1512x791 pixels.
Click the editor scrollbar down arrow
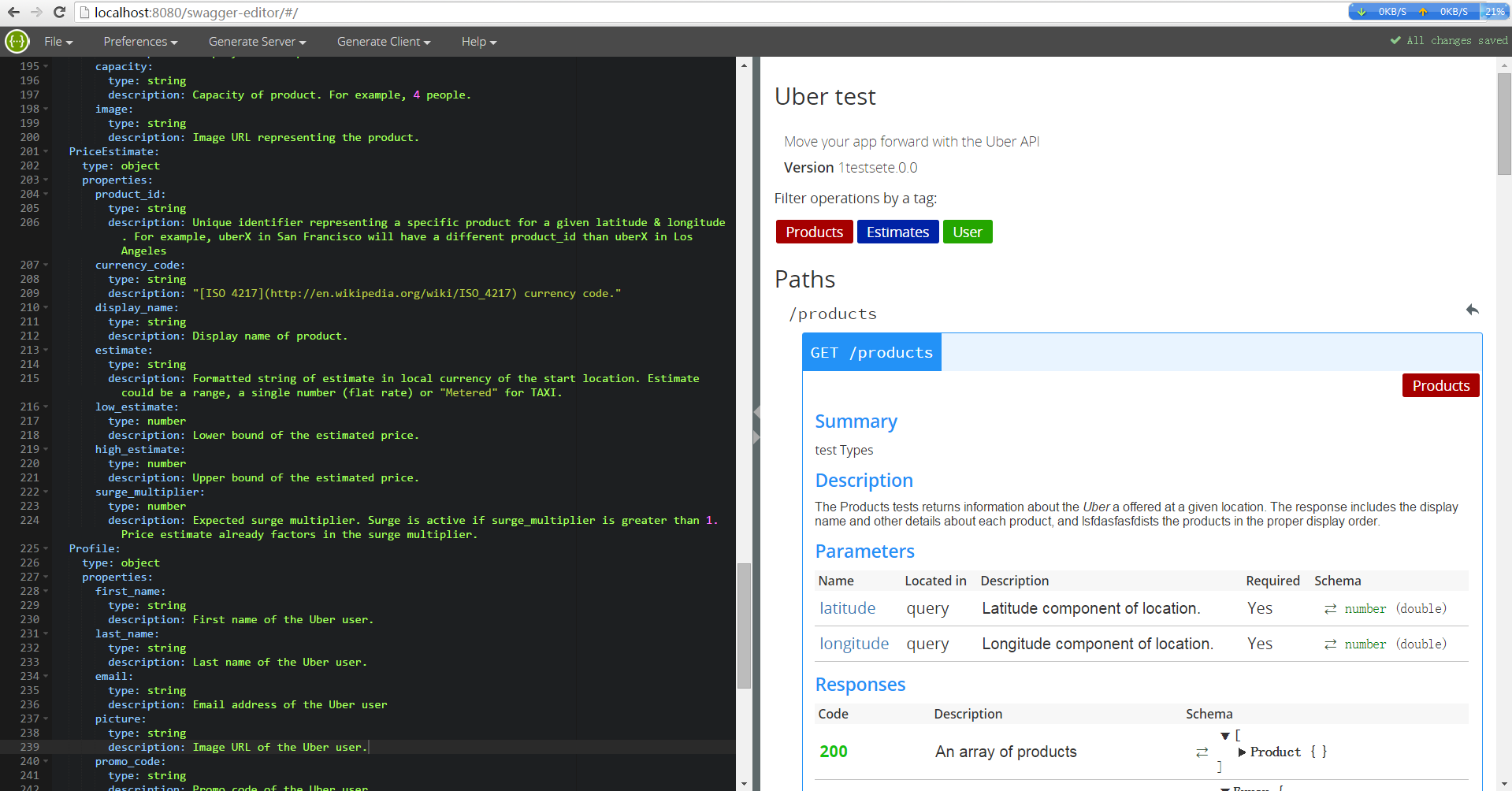pos(744,784)
